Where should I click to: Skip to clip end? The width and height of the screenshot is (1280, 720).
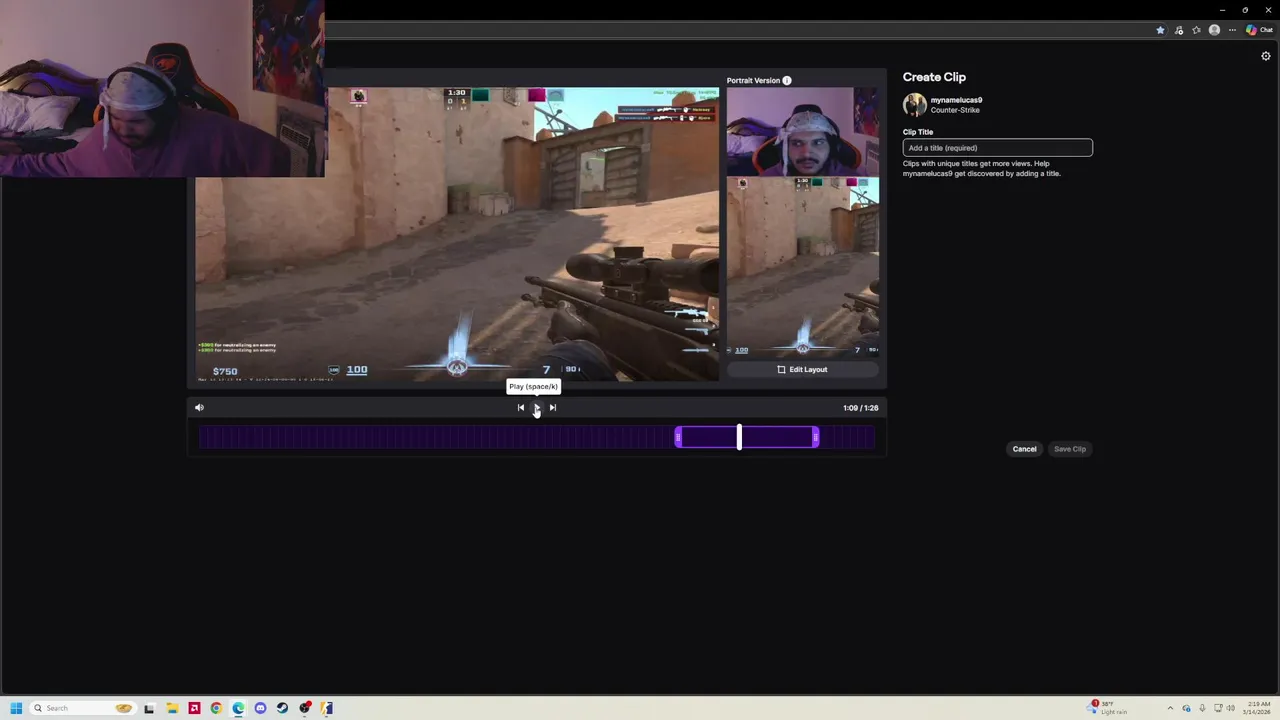(x=552, y=408)
